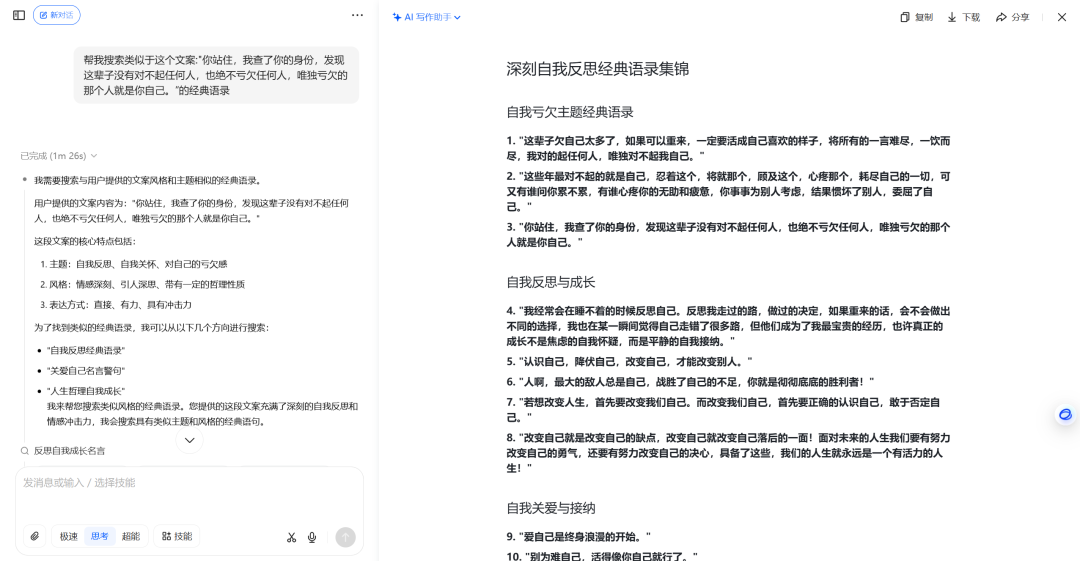The height and width of the screenshot is (561, 1080).
Task: Share the document with 分享
Action: pos(1012,17)
